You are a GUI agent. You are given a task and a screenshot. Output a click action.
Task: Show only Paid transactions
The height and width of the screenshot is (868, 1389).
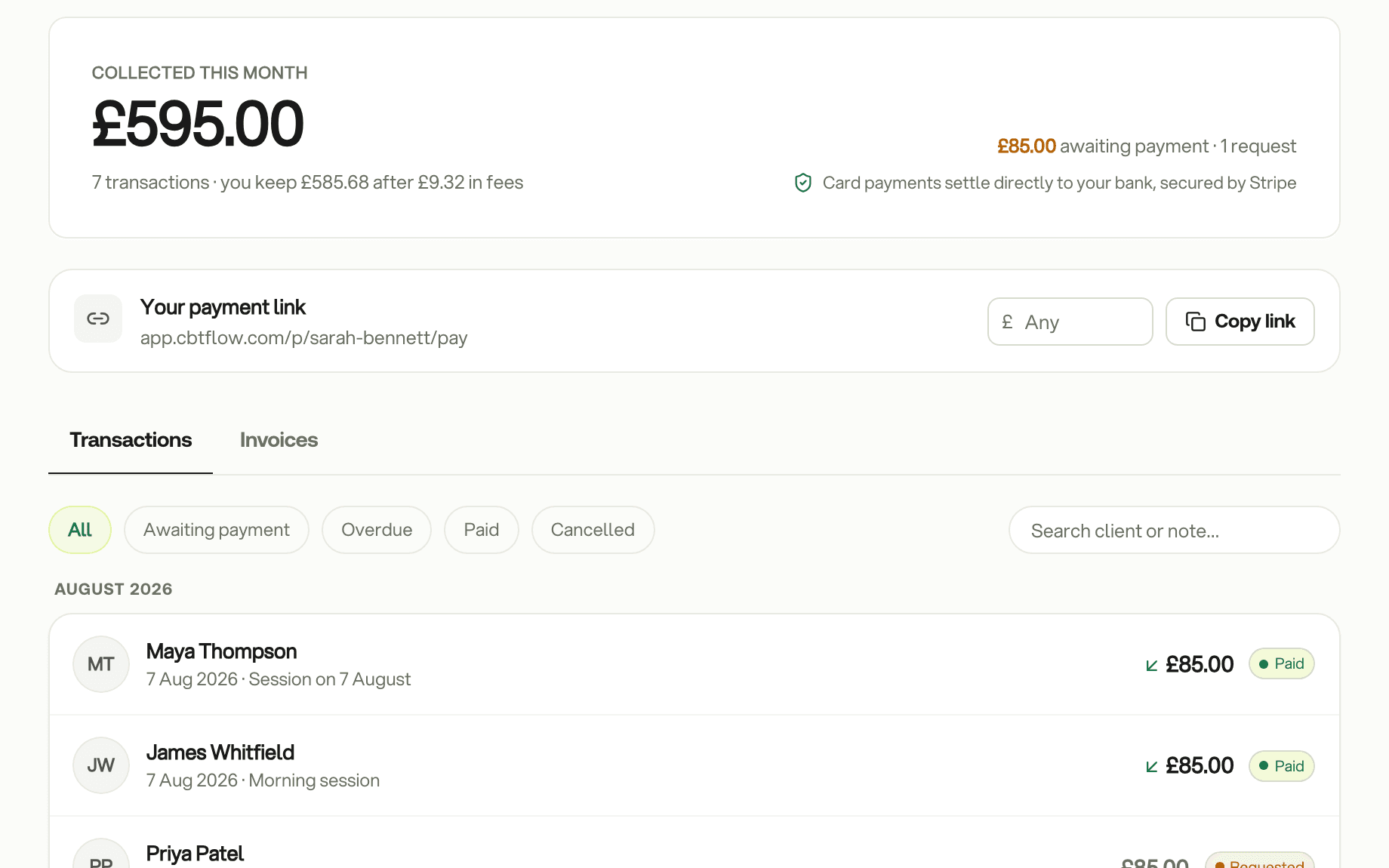[482, 530]
